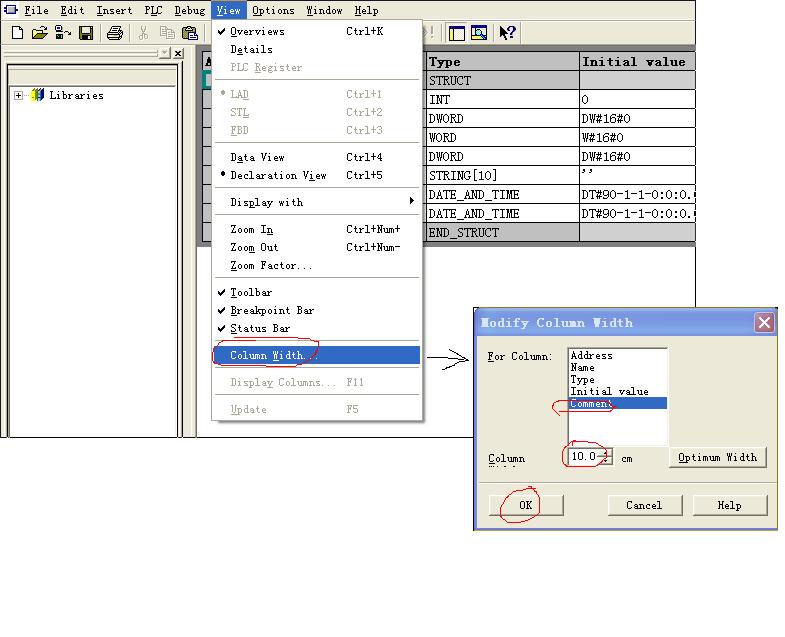Expand the Libraries tree node

coord(19,95)
